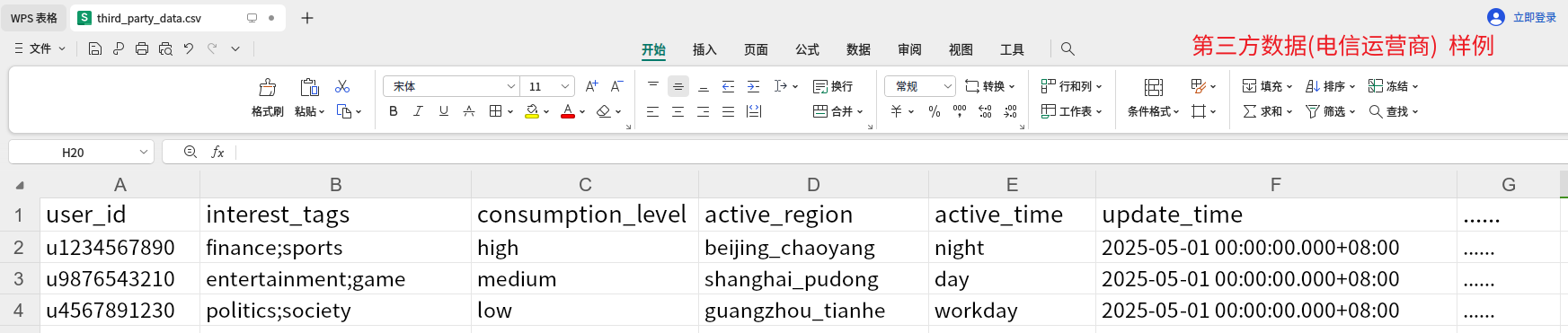Image resolution: width=1568 pixels, height=333 pixels.
Task: Click the 求和 (Sum) button
Action: point(1267,111)
